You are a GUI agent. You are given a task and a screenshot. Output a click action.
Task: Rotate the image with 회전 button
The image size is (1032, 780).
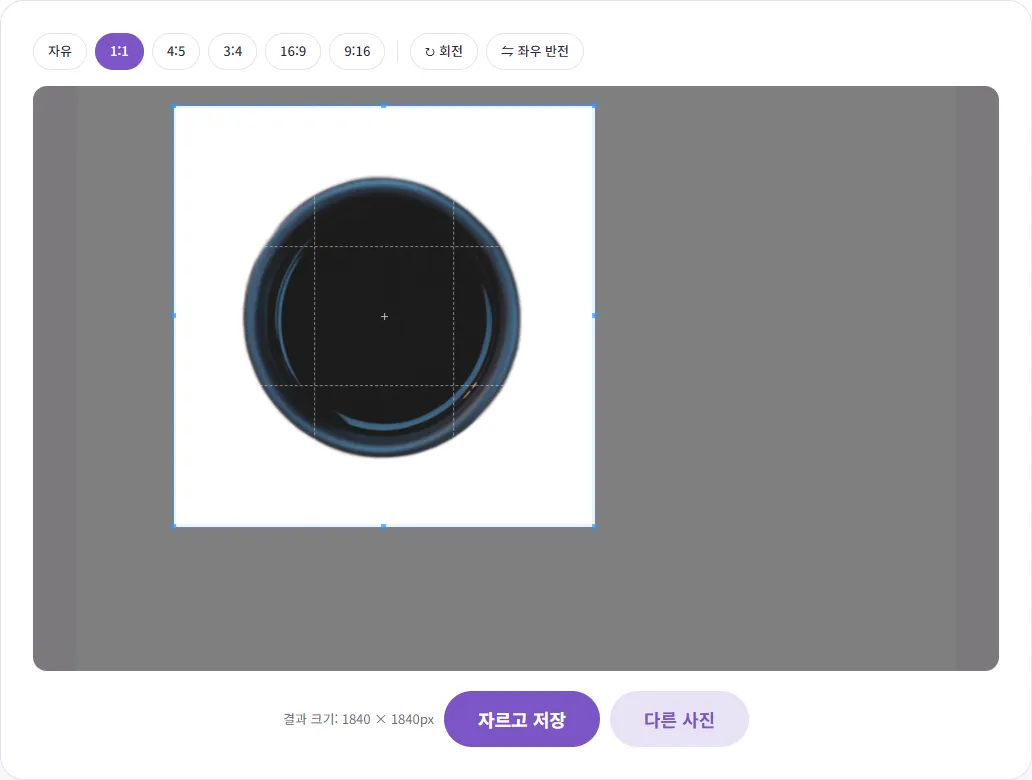pos(444,51)
